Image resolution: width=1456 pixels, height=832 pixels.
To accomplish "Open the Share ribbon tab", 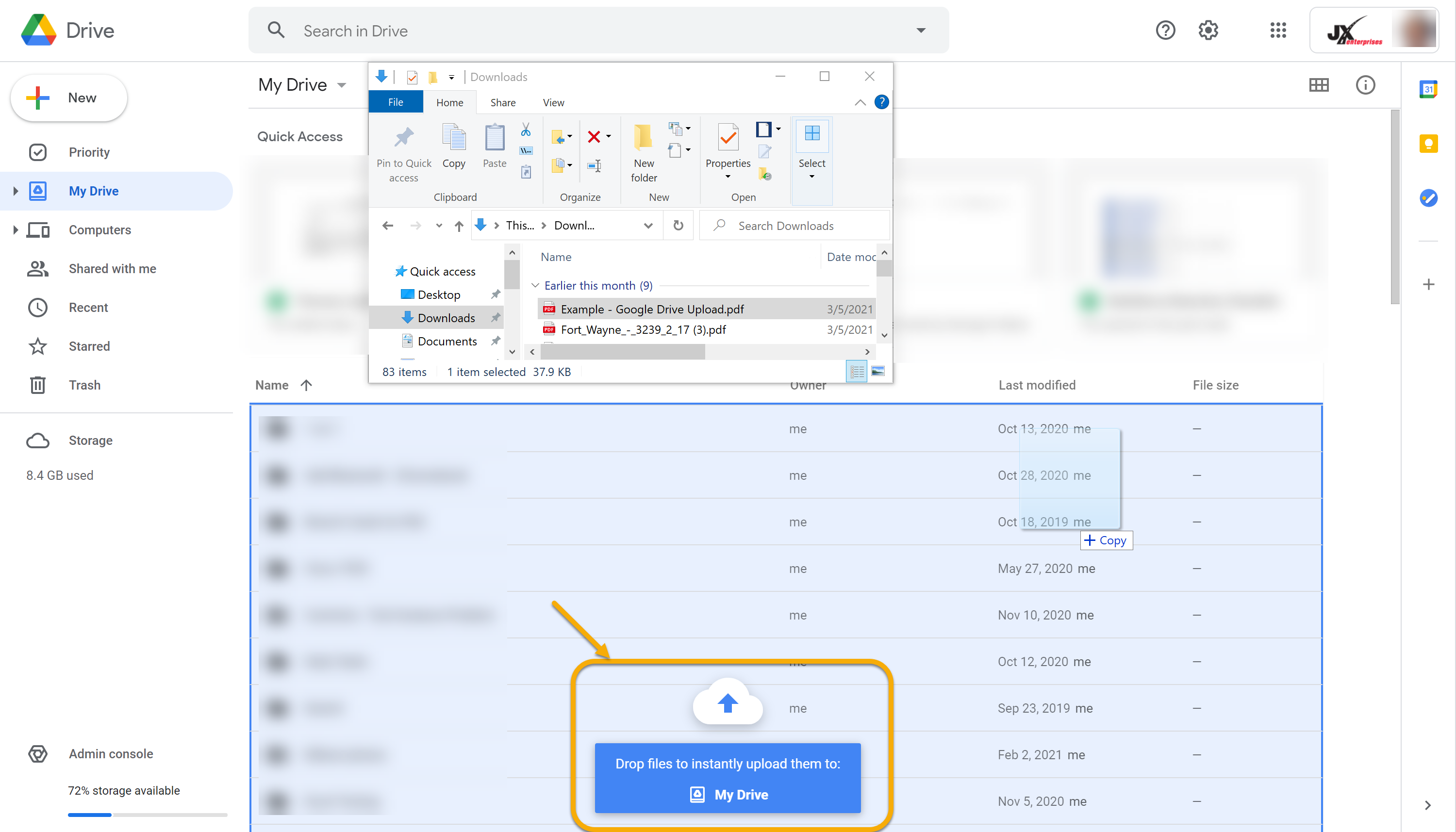I will click(x=502, y=102).
